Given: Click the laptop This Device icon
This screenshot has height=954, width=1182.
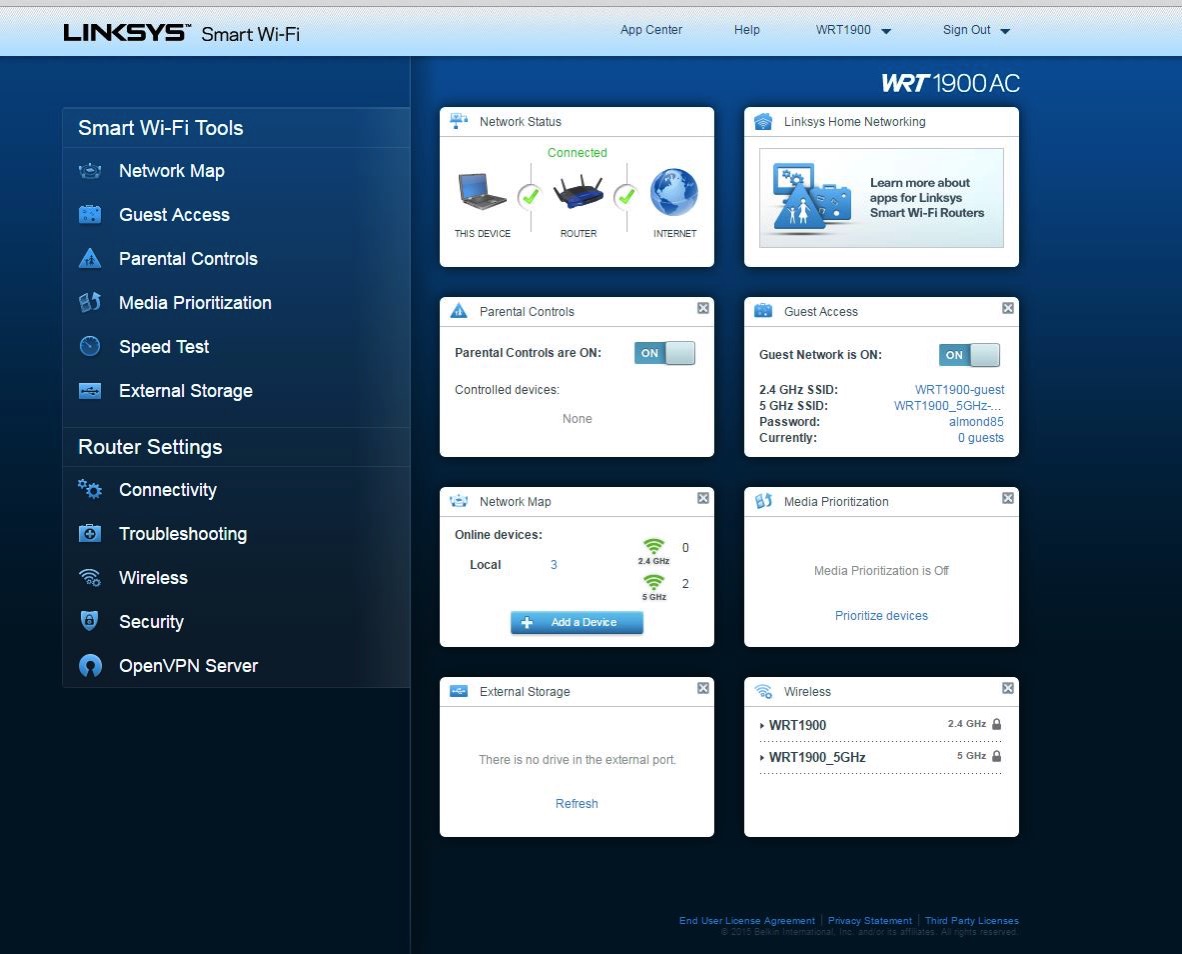Looking at the screenshot, I should coord(481,191).
